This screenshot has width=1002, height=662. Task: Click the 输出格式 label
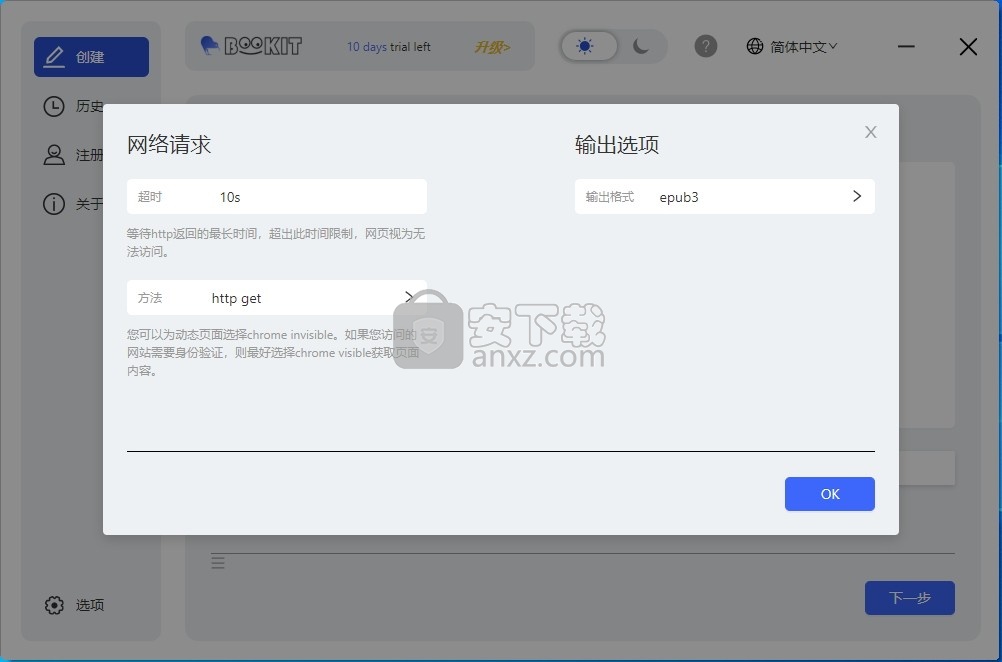coord(610,197)
